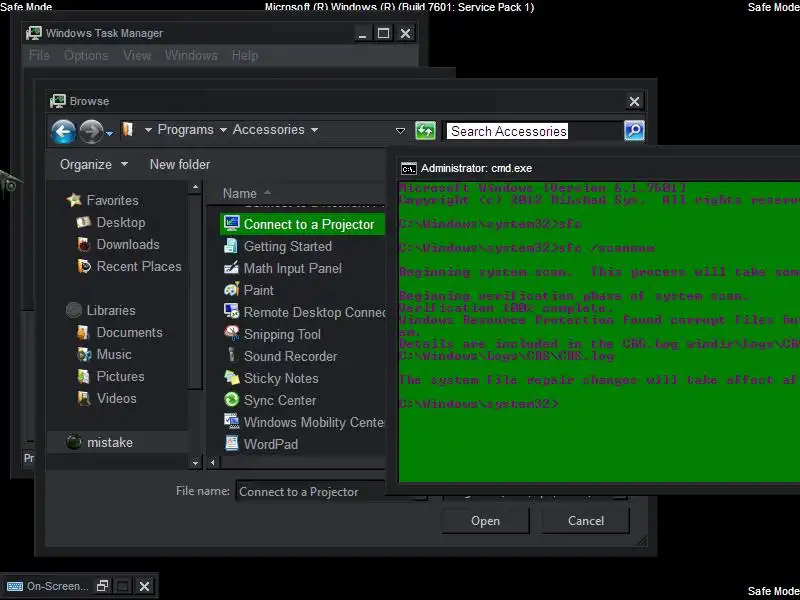800x600 pixels.
Task: Open Options menu in Task Manager
Action: [x=86, y=55]
